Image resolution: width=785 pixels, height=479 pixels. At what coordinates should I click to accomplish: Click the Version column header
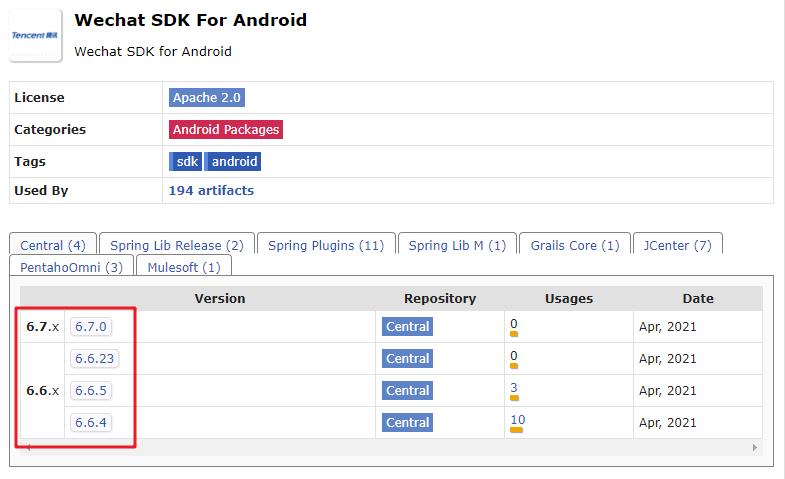coord(220,299)
